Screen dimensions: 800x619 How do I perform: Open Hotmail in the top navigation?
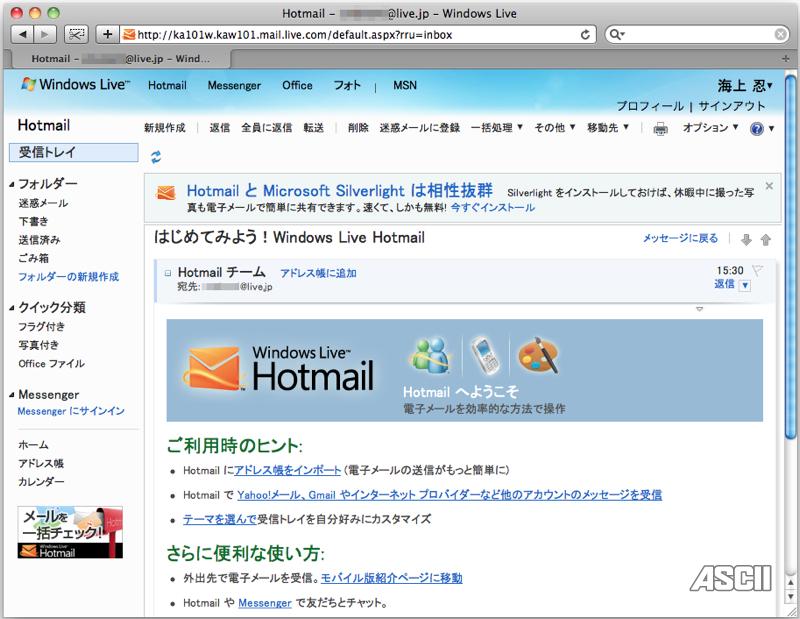click(167, 85)
